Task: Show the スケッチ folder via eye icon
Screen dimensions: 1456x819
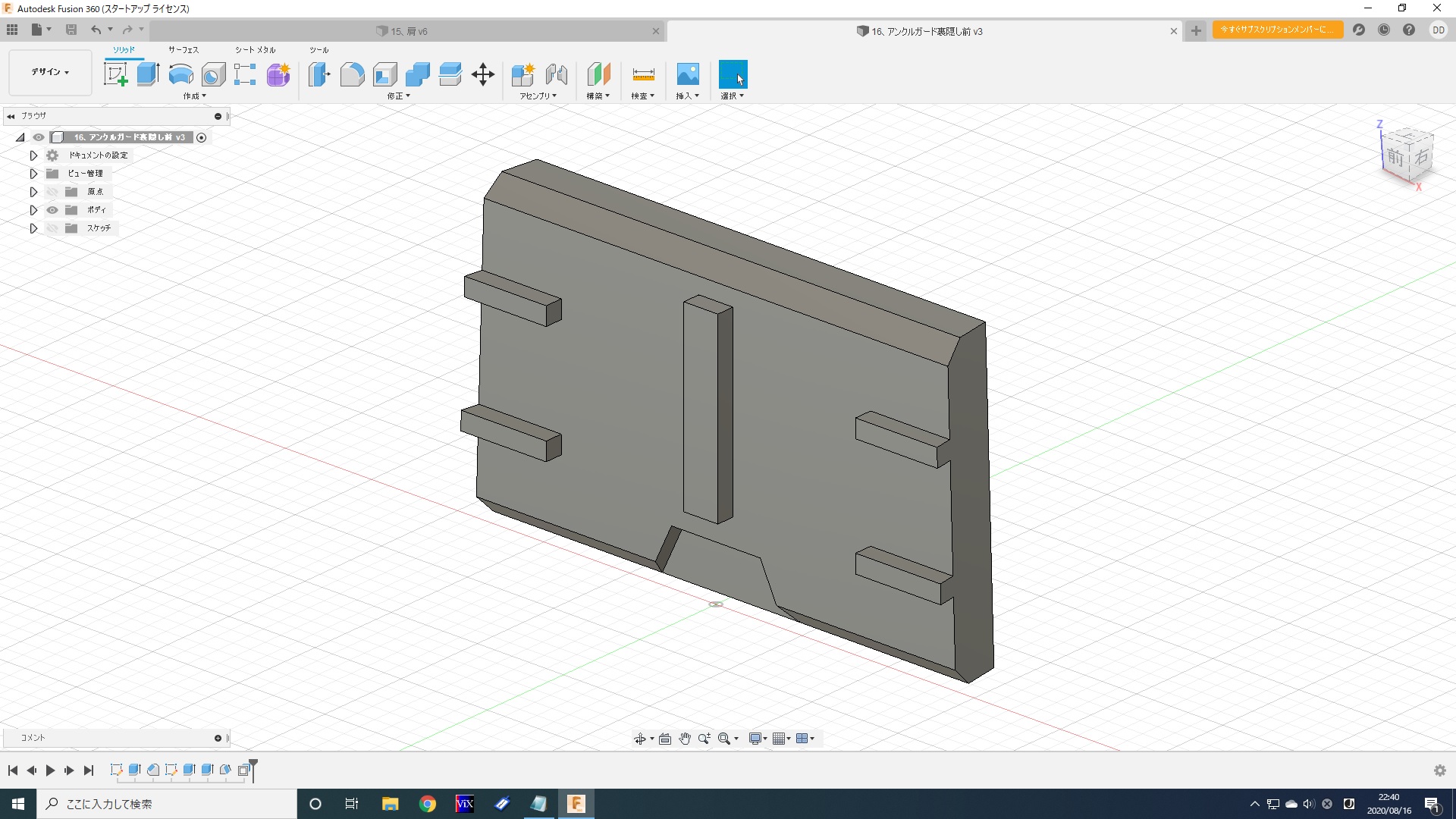Action: [52, 228]
